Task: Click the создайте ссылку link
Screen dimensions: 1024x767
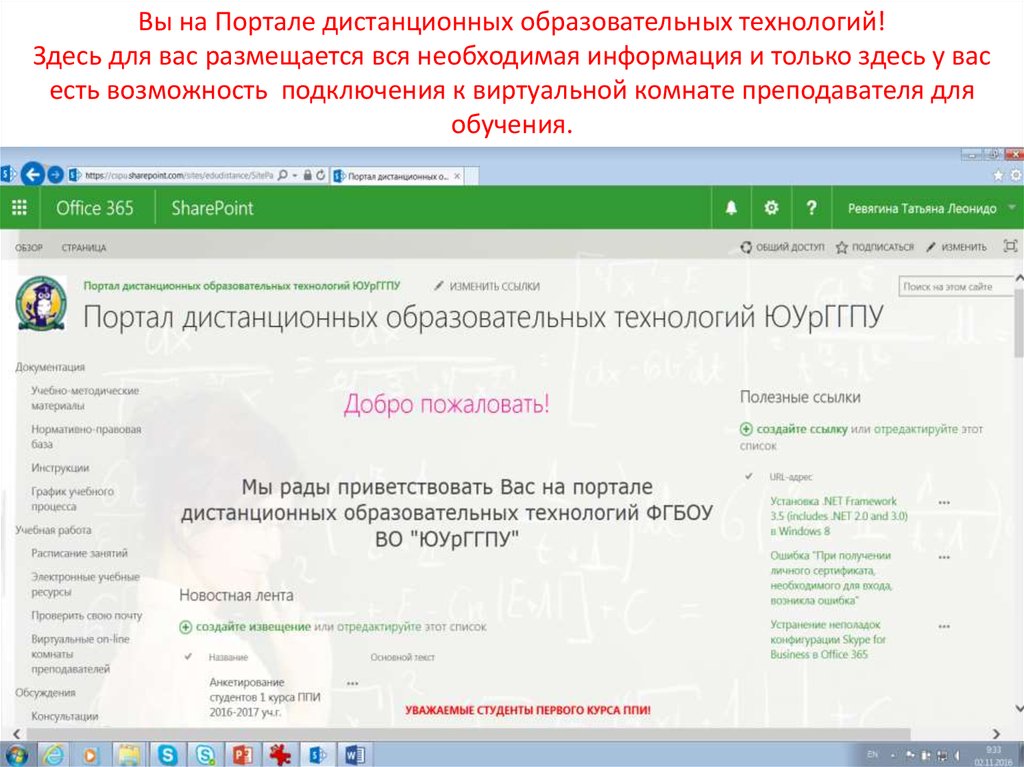Action: pos(802,429)
